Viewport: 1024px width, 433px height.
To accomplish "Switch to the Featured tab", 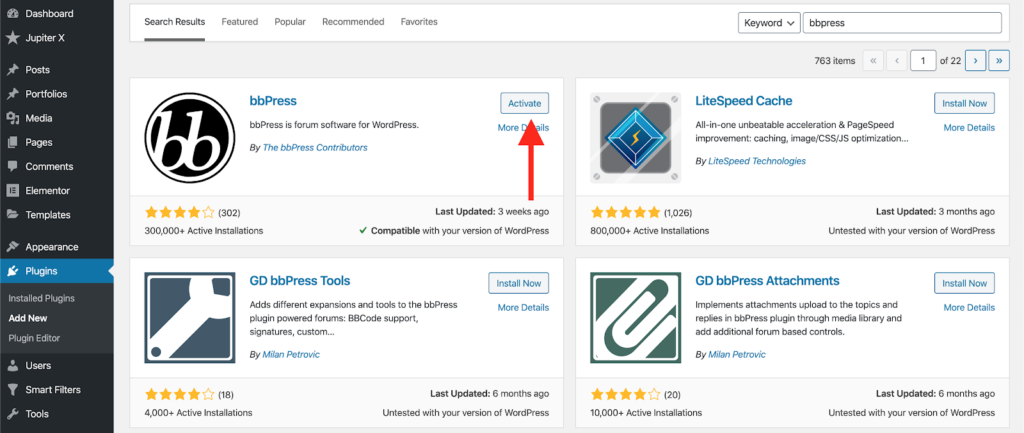I will point(239,21).
